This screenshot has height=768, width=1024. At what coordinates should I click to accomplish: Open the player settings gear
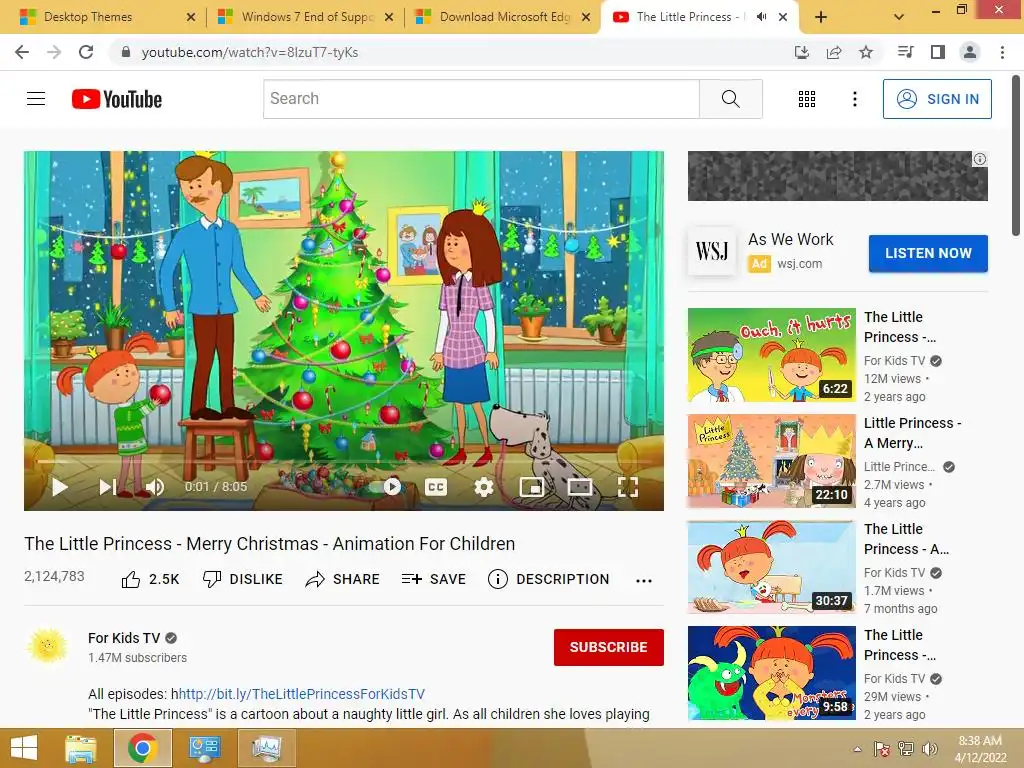(483, 487)
